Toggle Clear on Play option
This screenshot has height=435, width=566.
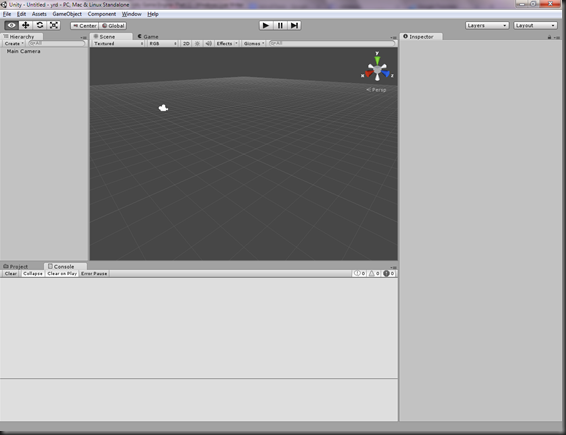point(62,274)
